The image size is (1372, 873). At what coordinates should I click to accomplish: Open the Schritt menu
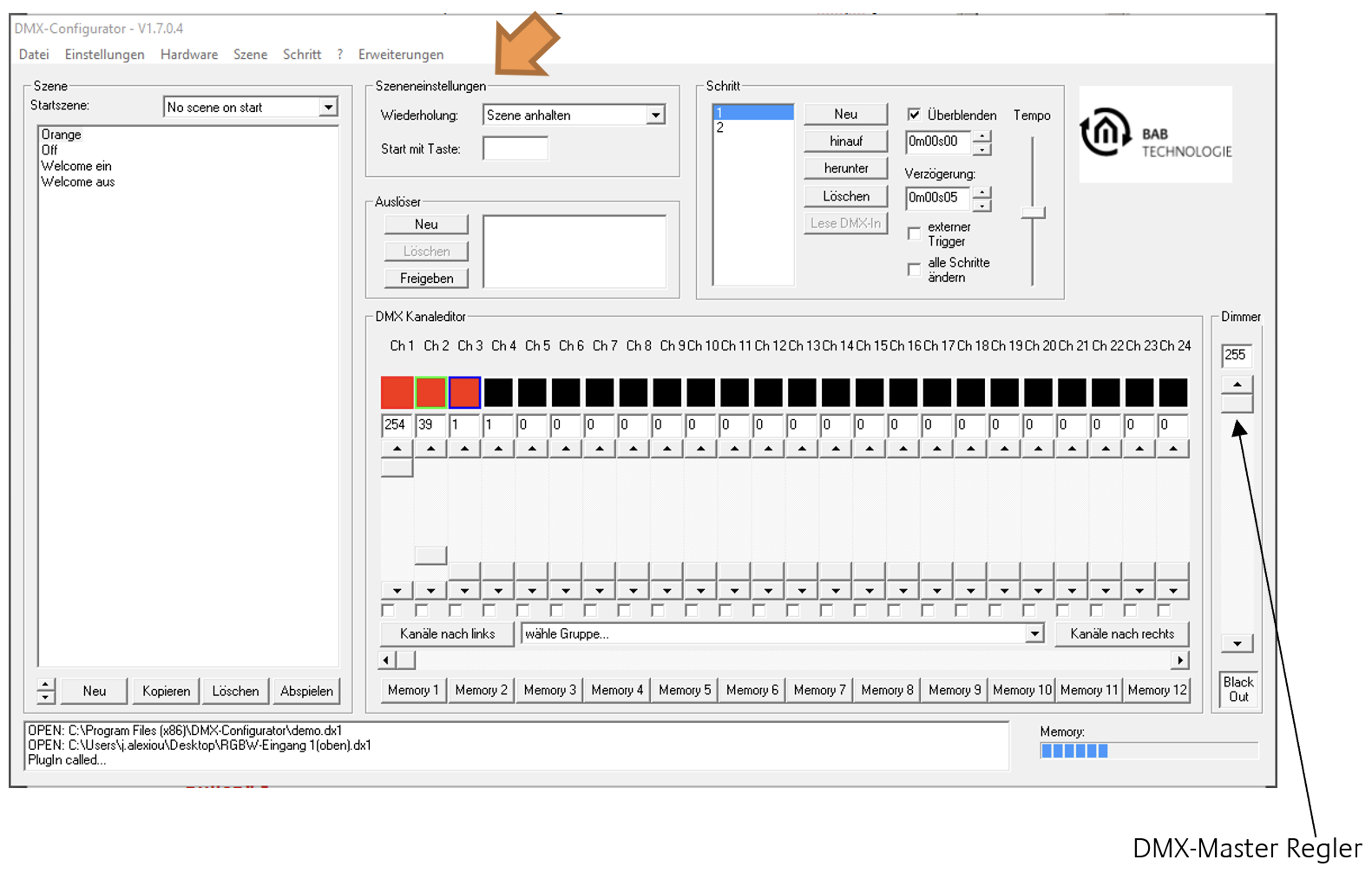(302, 54)
